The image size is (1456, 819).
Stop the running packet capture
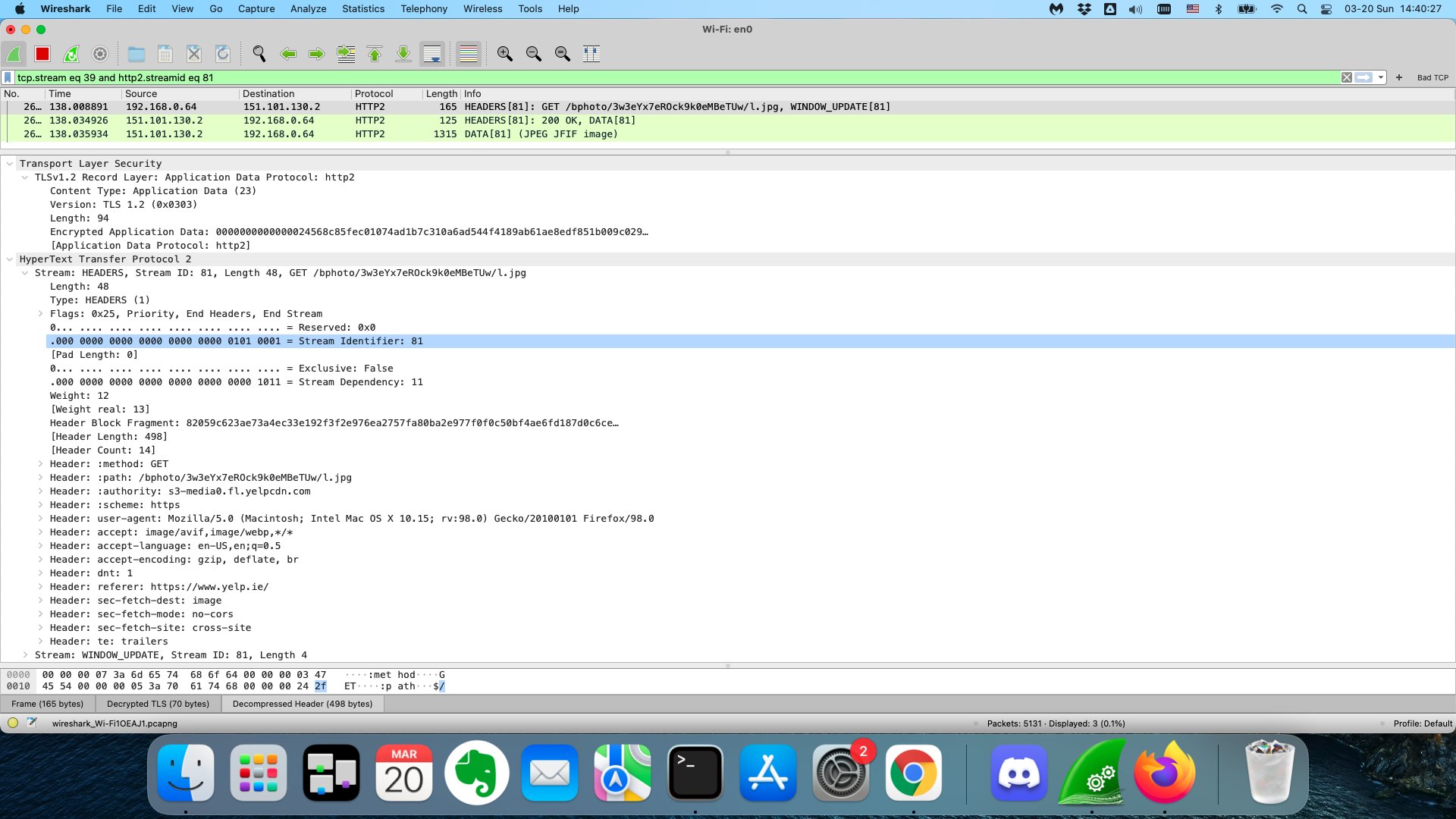click(x=42, y=54)
